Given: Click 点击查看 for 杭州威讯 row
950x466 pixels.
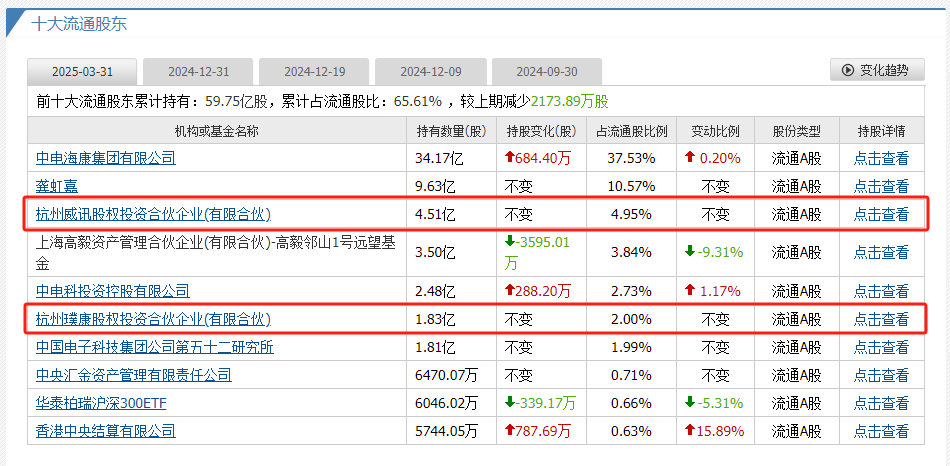Looking at the screenshot, I should (x=882, y=215).
